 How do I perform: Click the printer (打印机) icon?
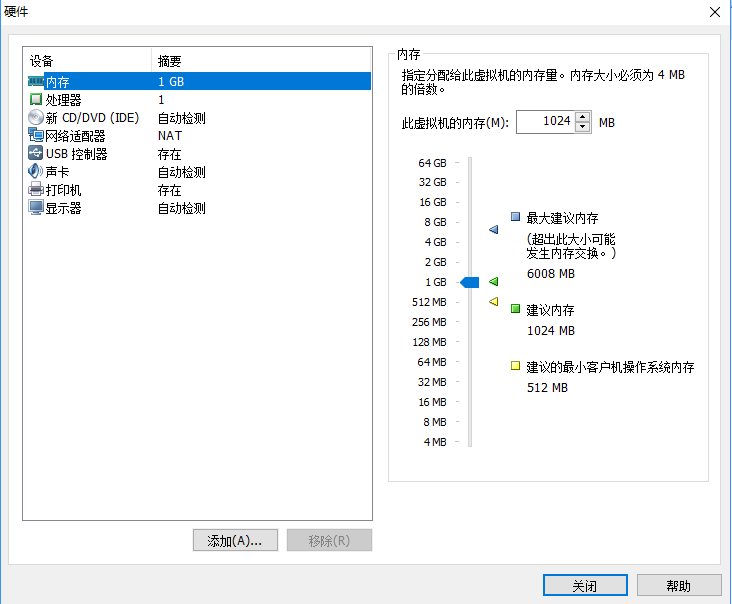pos(36,189)
